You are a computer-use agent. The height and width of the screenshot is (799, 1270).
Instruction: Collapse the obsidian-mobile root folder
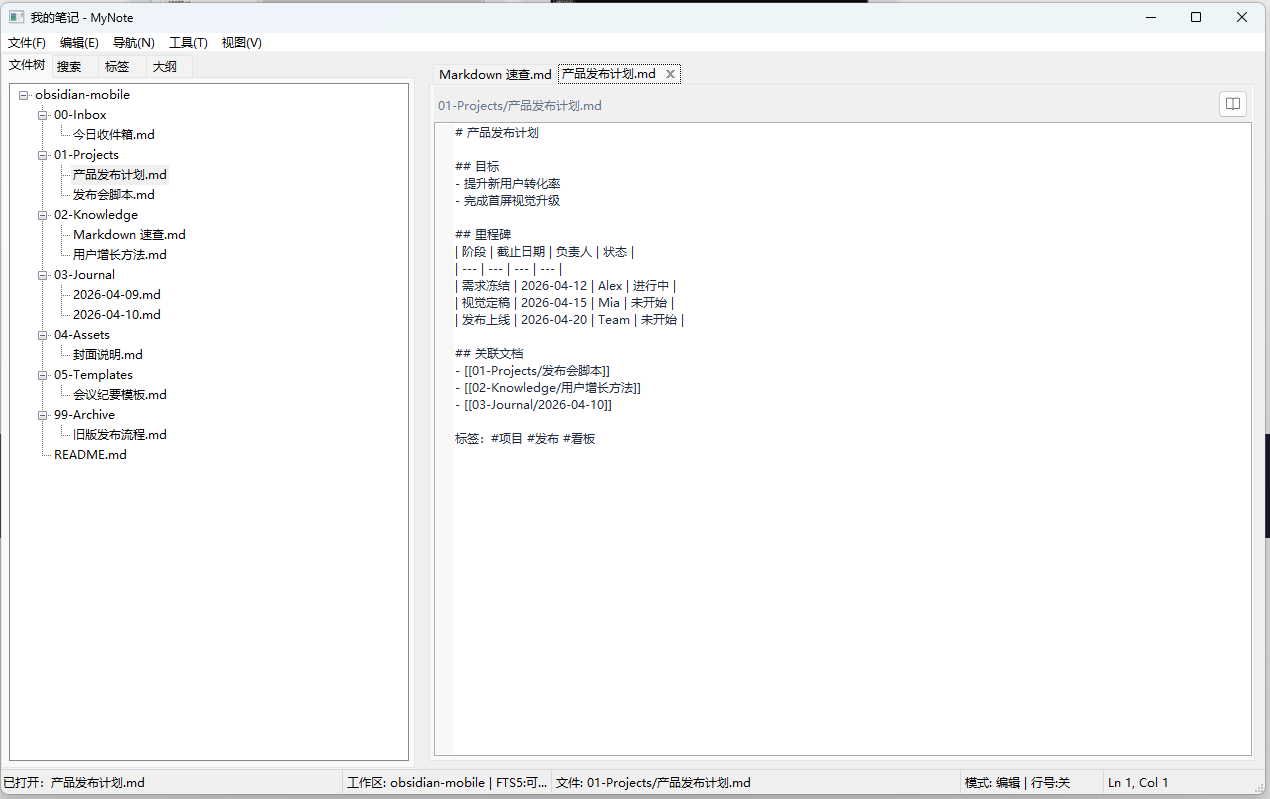click(x=23, y=95)
